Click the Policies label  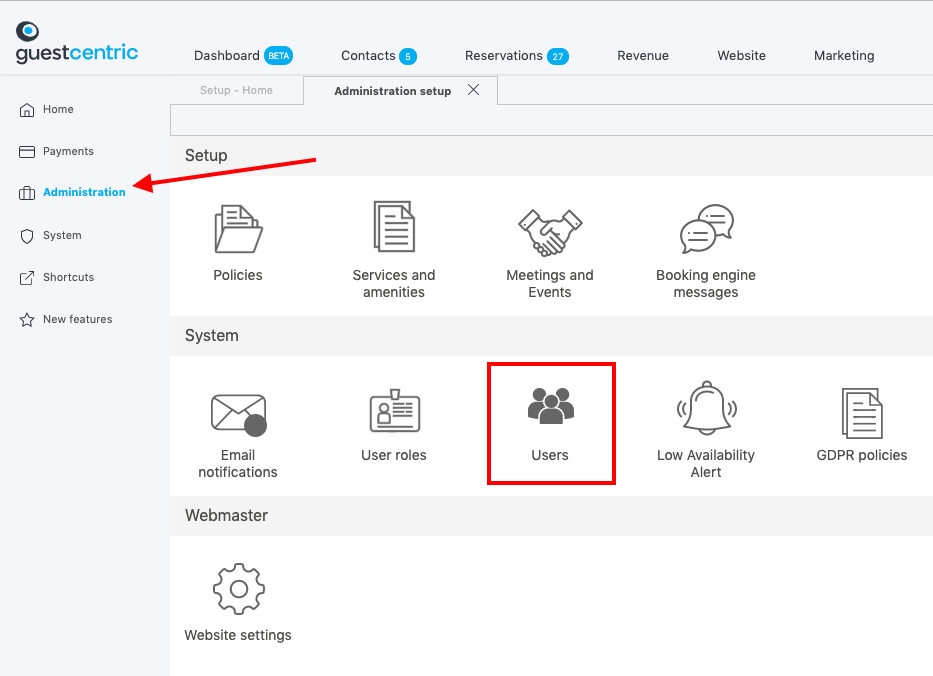[238, 275]
